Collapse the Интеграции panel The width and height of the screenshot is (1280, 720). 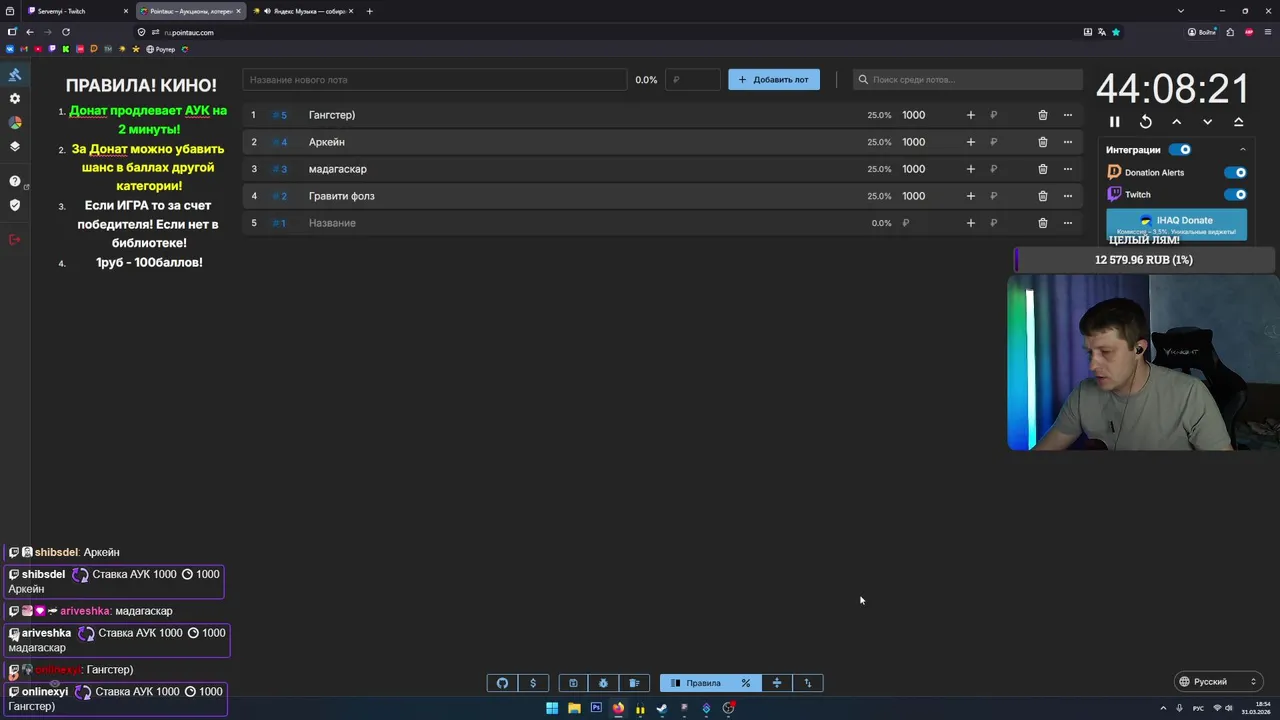click(x=1243, y=150)
